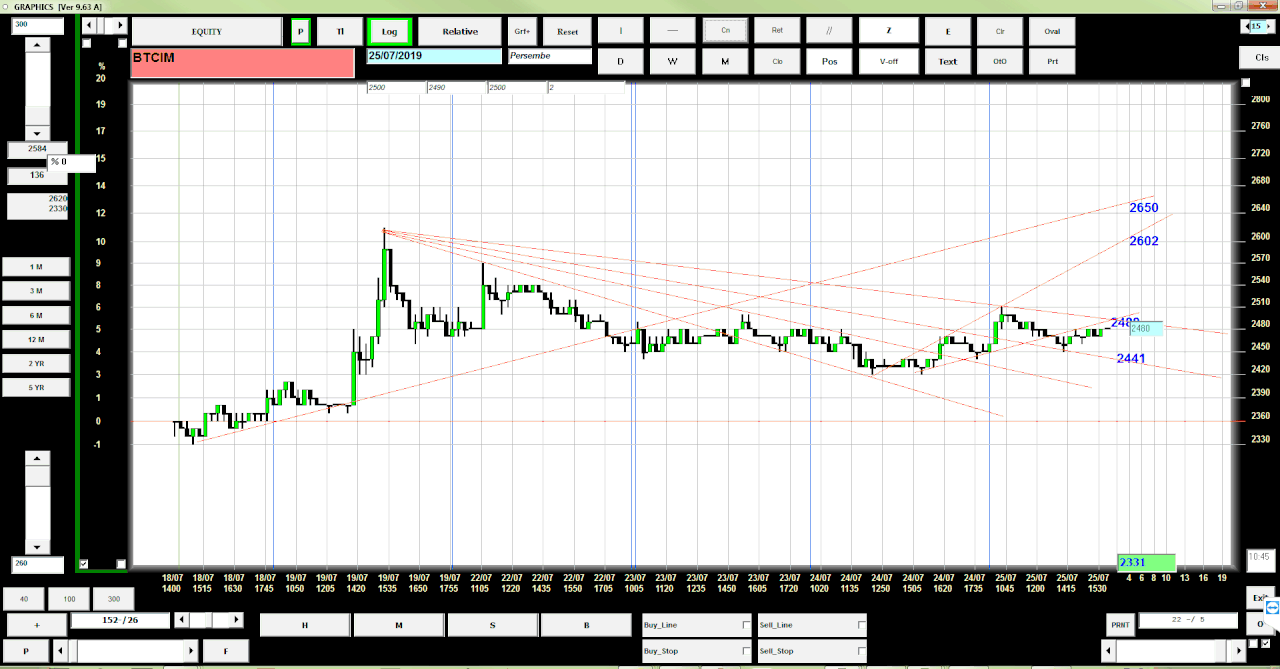Select the vertical line 'I' drawing tool
The width and height of the screenshot is (1280, 669).
(x=621, y=31)
